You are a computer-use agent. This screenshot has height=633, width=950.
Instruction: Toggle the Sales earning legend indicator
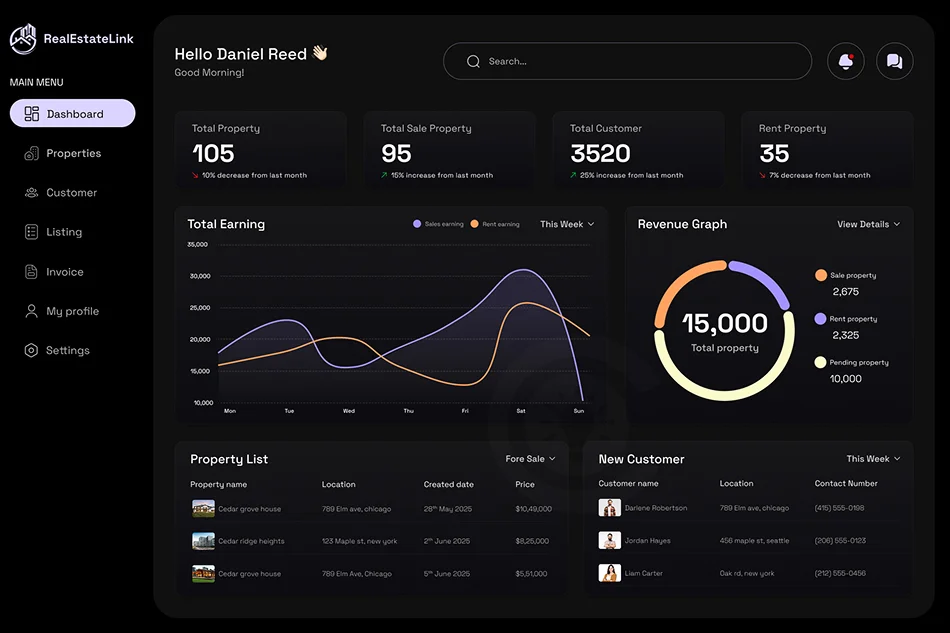pyautogui.click(x=416, y=224)
